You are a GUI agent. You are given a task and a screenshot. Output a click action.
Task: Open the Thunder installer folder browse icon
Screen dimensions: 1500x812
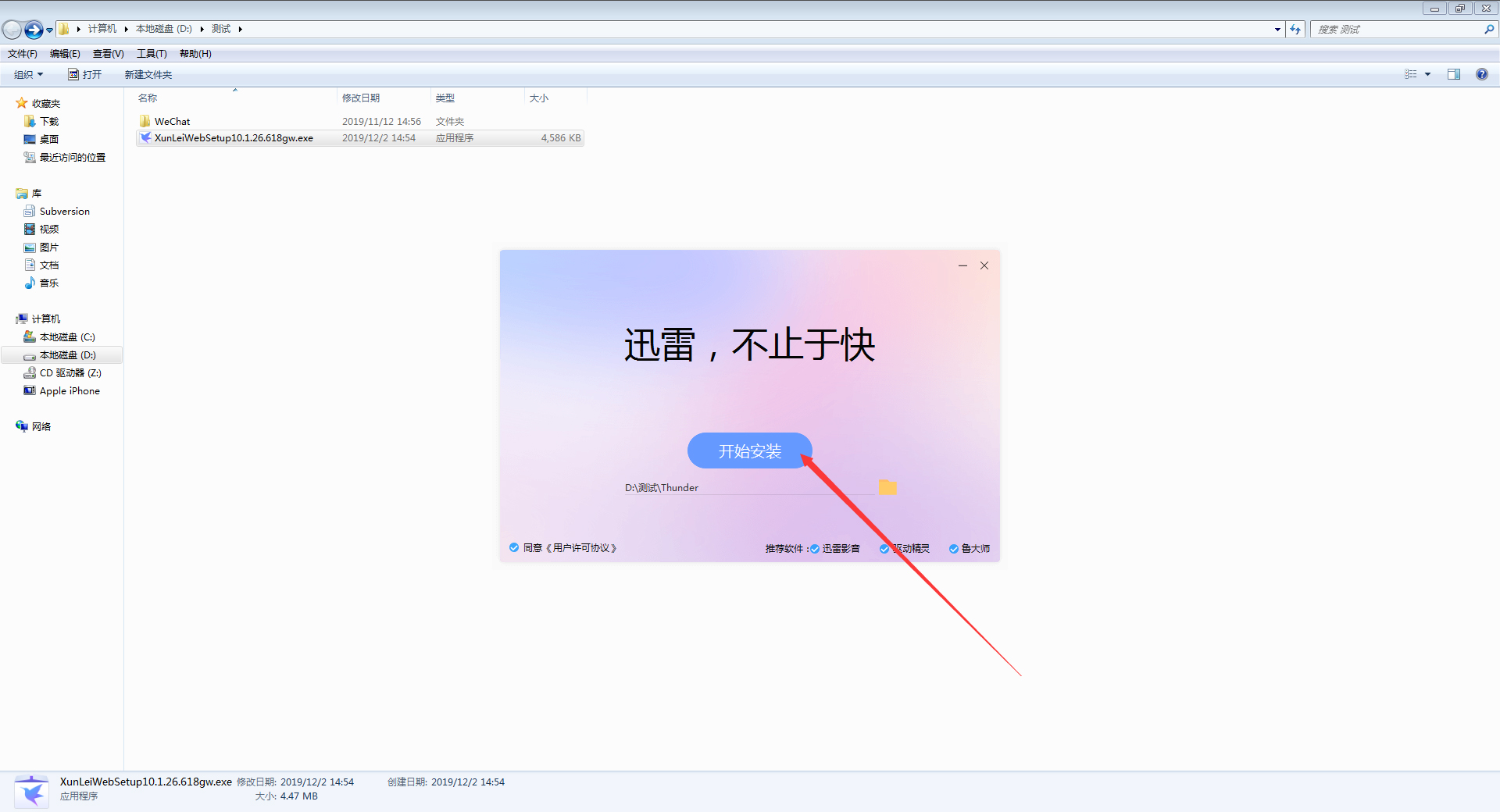point(887,486)
